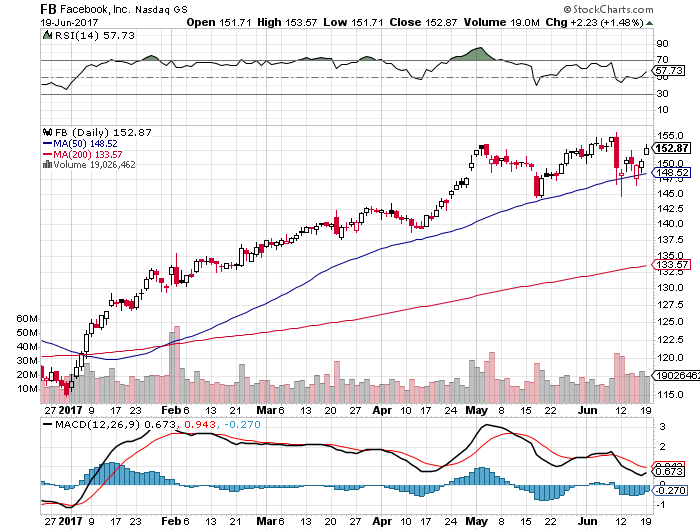Click the volume bars icon in legend
Viewport: 700px width, 530px height.
point(43,164)
